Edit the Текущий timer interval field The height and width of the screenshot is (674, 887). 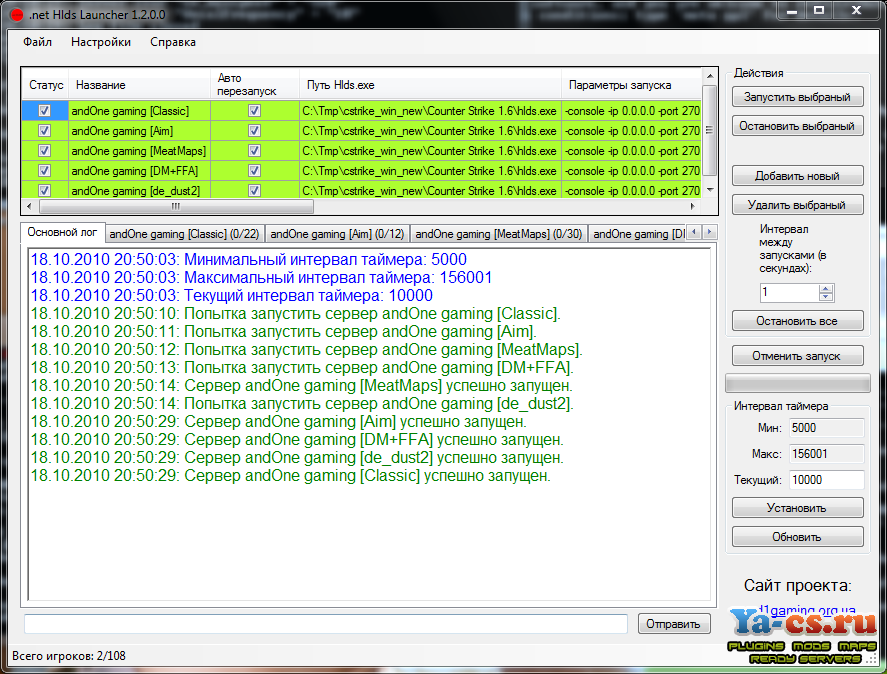pos(826,480)
